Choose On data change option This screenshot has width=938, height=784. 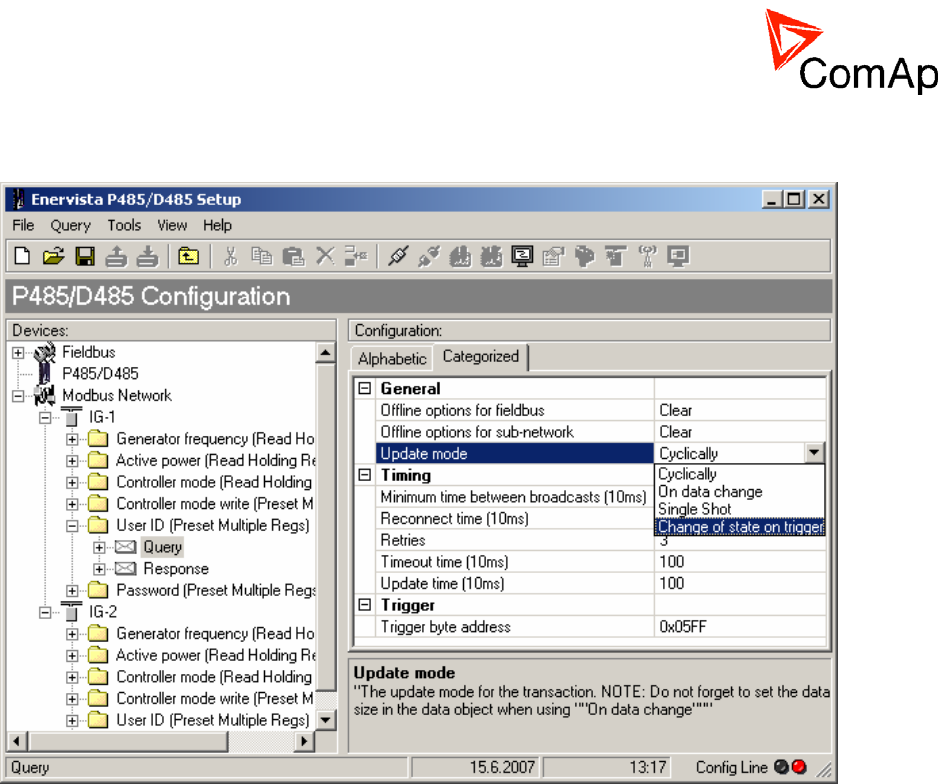740,492
